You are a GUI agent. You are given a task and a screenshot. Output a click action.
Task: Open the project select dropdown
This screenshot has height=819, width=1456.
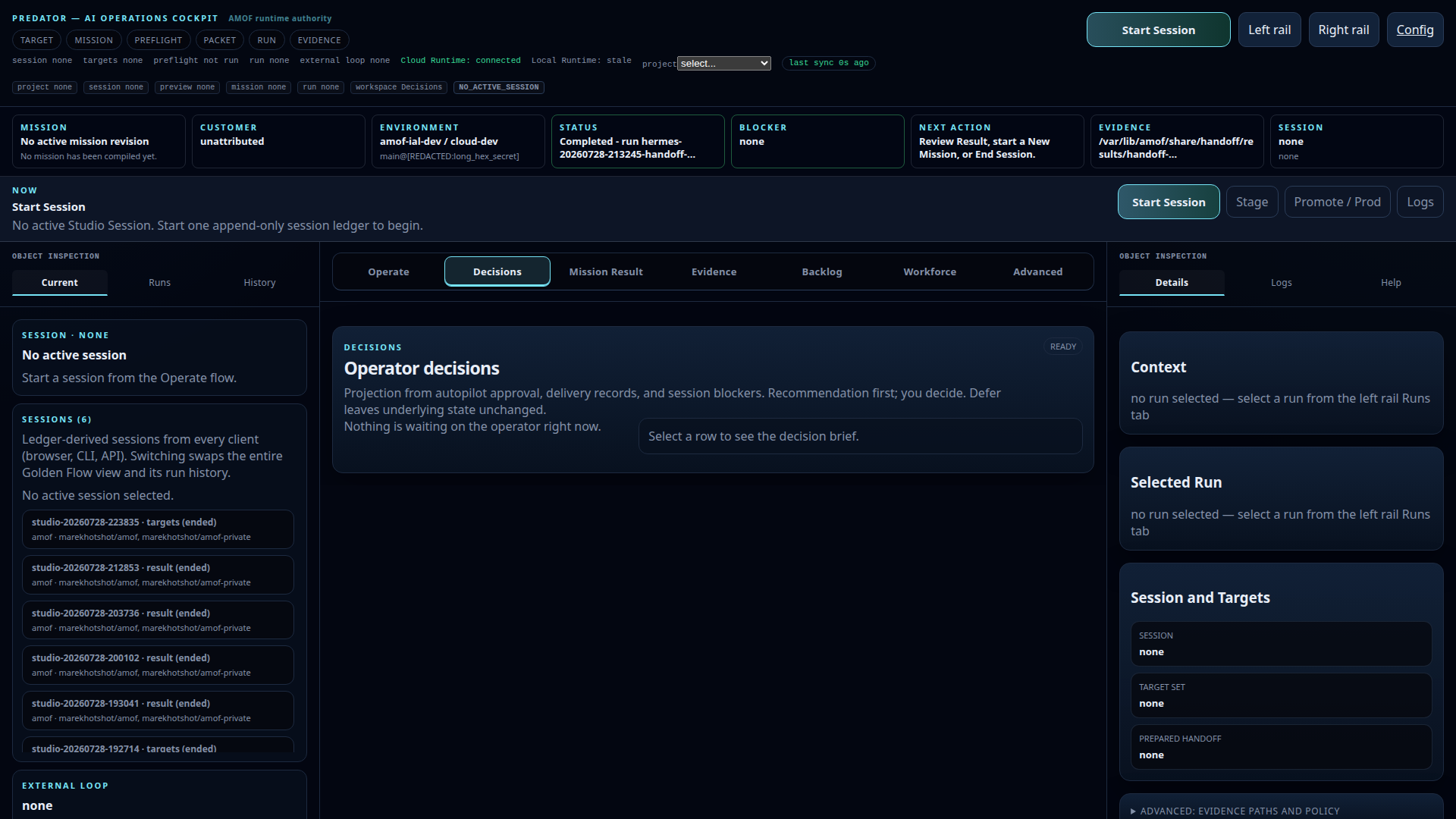[724, 64]
